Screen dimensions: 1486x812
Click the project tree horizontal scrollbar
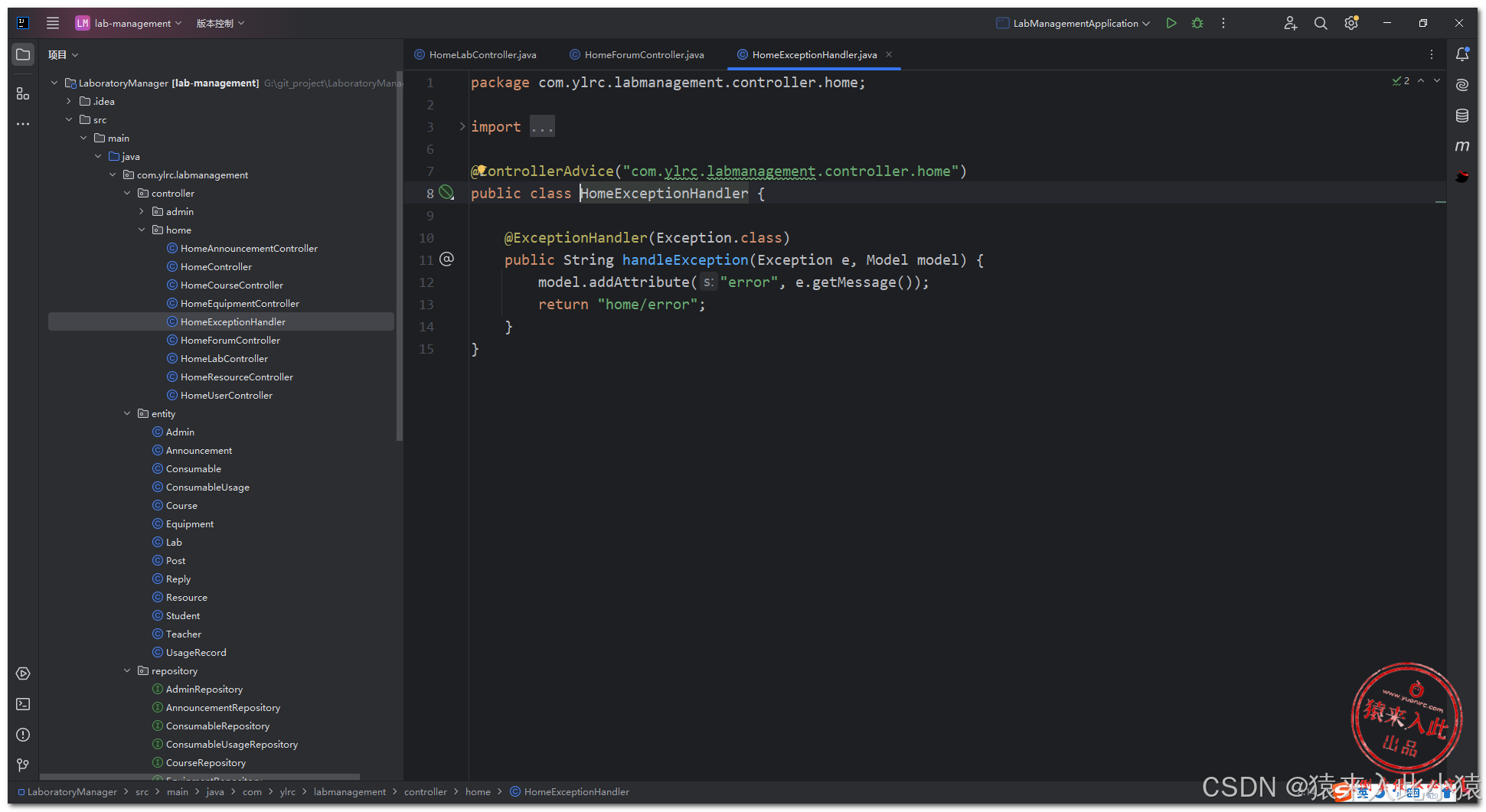click(199, 777)
